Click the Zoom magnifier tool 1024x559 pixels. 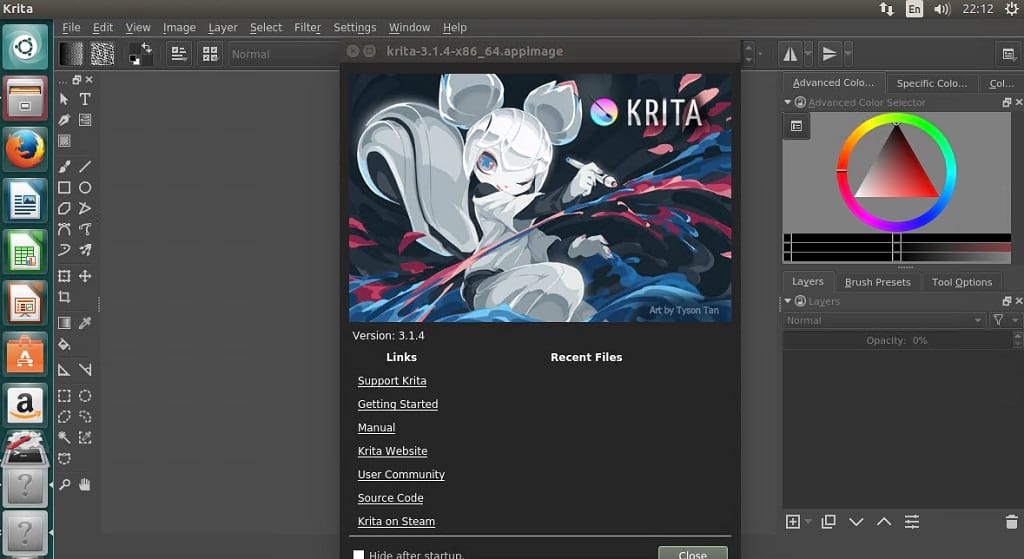coord(64,484)
